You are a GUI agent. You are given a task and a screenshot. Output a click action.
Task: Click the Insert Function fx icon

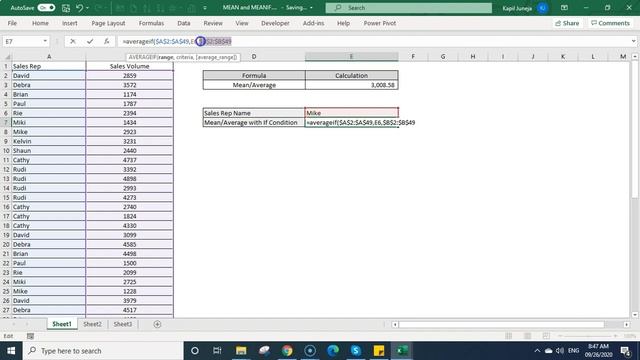tap(107, 41)
